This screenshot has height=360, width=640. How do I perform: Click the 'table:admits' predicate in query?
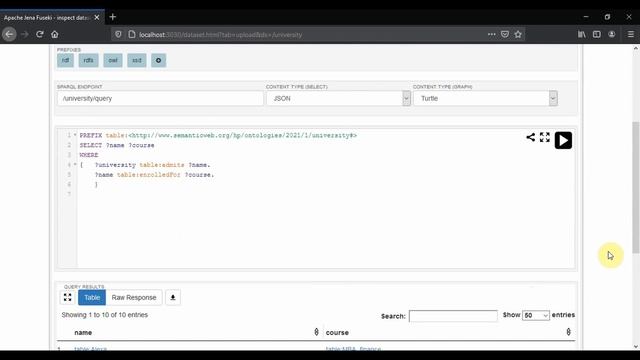point(162,165)
